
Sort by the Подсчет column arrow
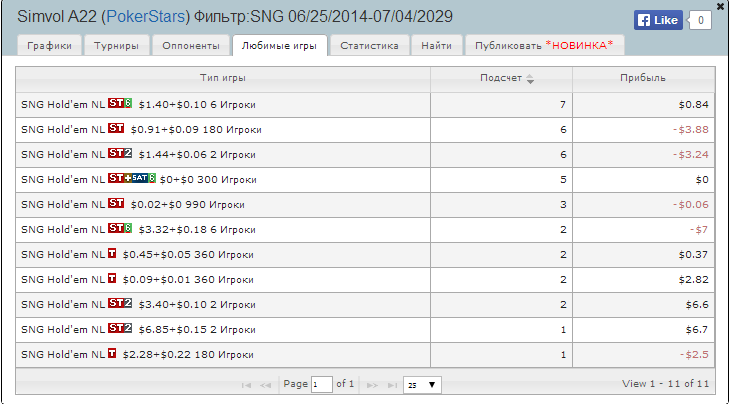pyautogui.click(x=530, y=79)
